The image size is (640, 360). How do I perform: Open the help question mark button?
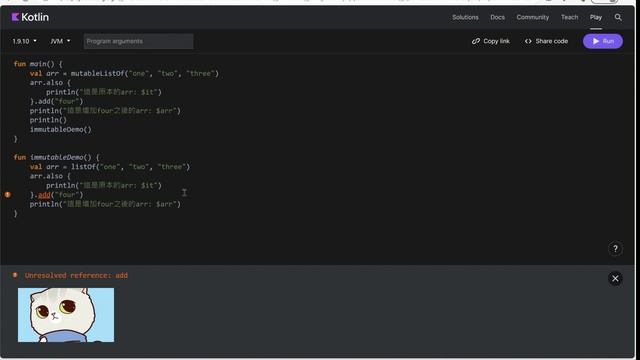[615, 249]
